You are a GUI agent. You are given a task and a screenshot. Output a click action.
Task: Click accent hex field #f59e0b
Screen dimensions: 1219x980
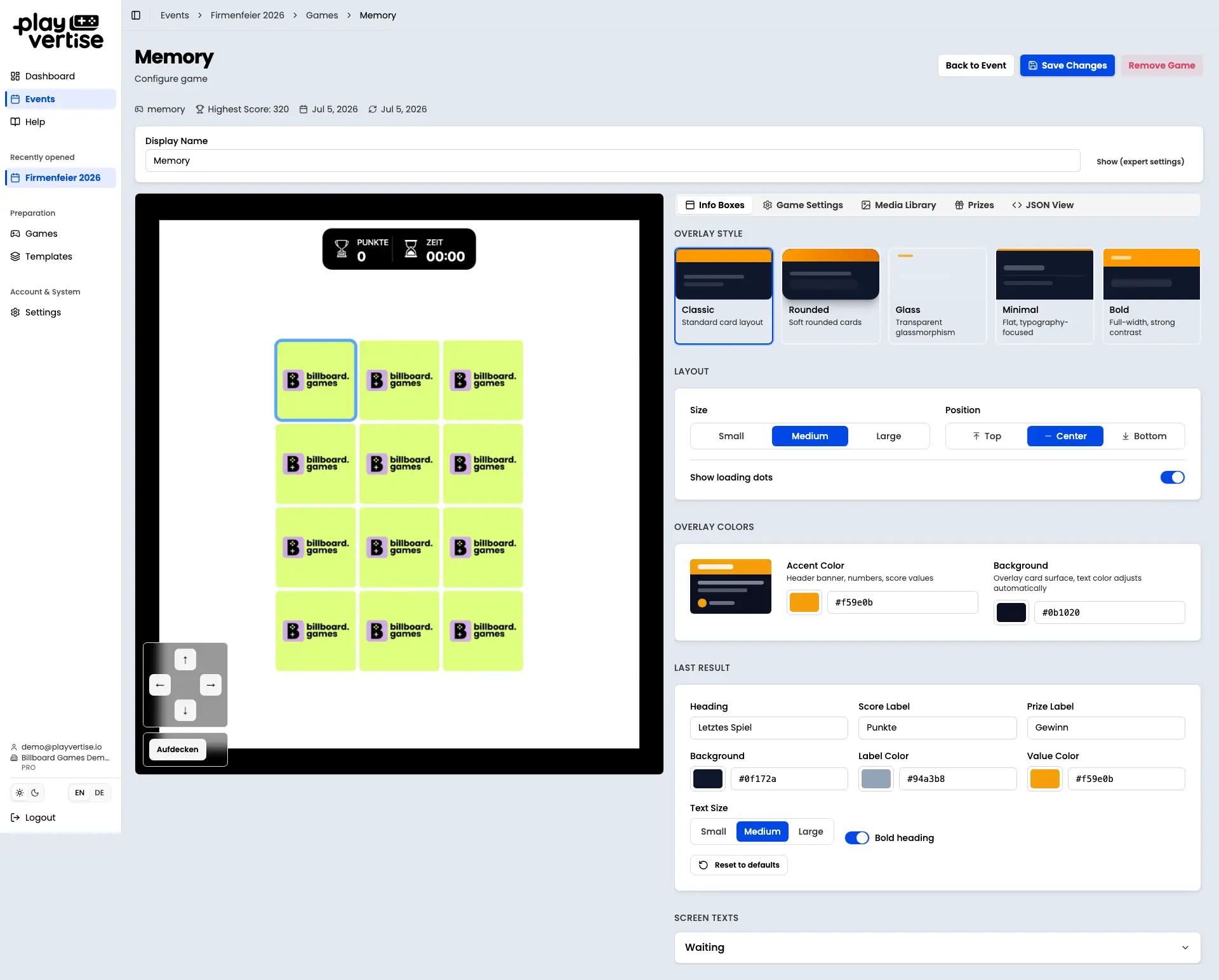coord(902,602)
